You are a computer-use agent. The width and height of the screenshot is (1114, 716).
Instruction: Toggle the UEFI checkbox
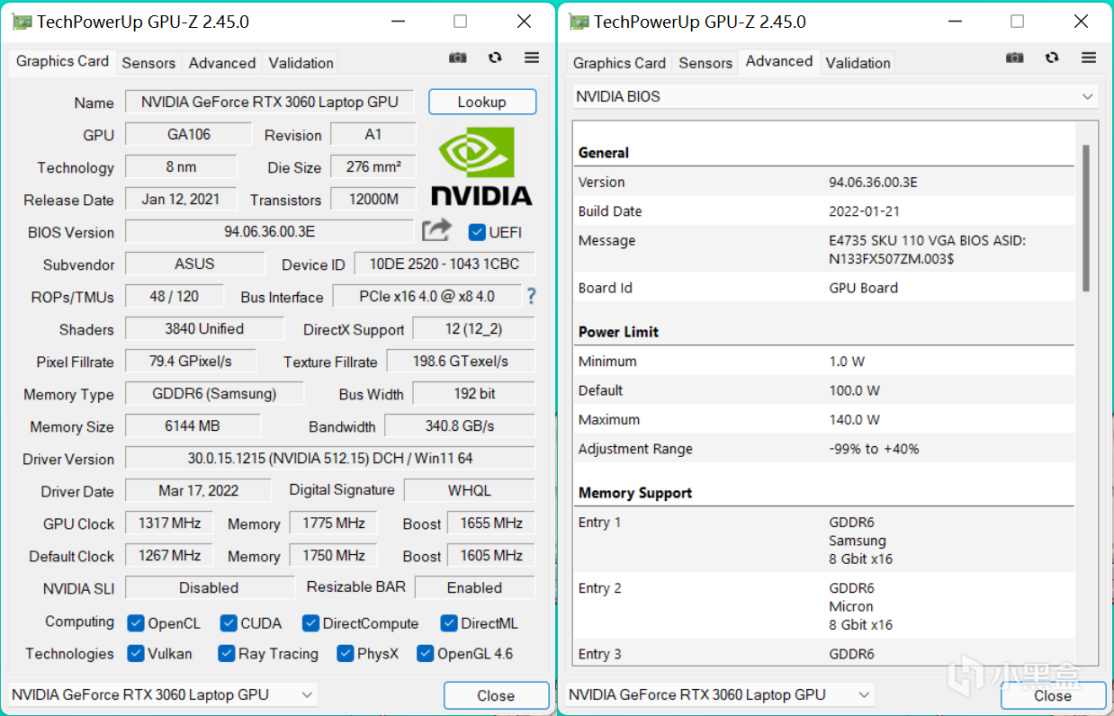coord(477,232)
